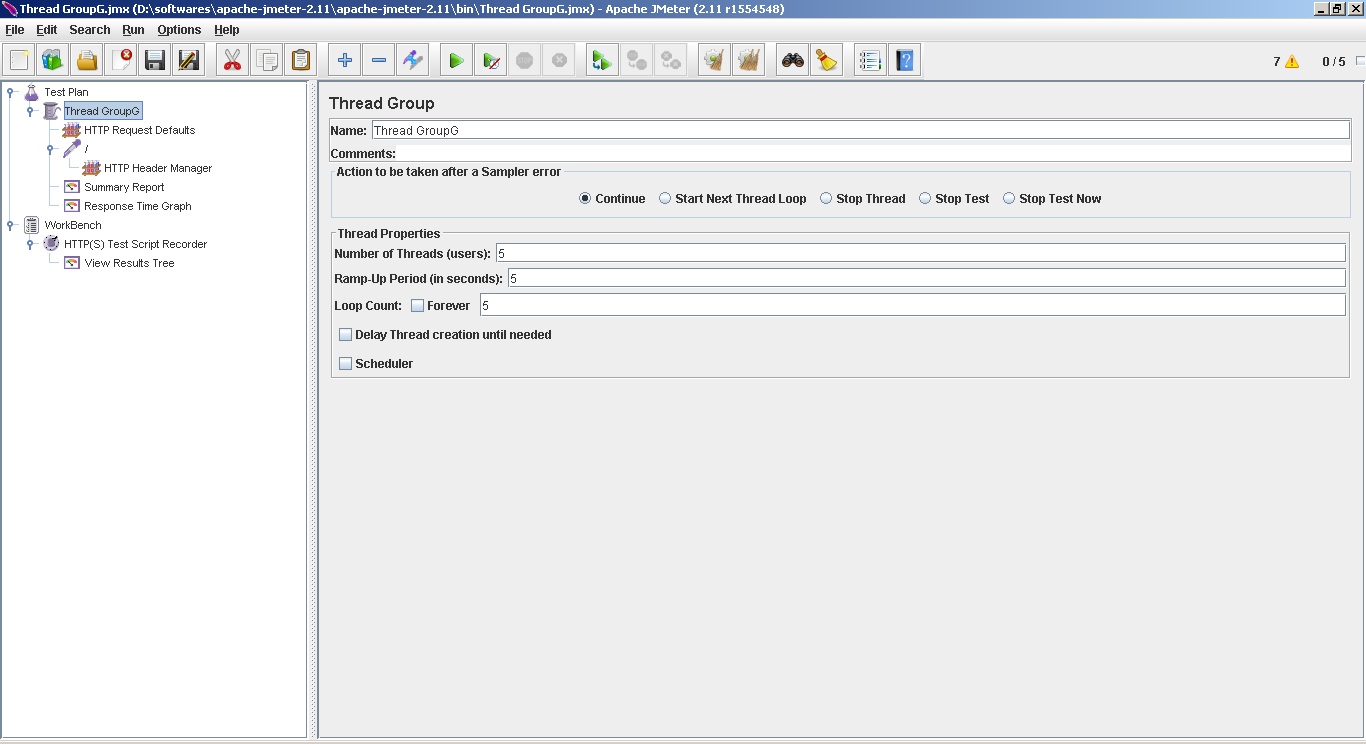This screenshot has width=1366, height=744.
Task: Open Search with binoculars icon
Action: 793,60
